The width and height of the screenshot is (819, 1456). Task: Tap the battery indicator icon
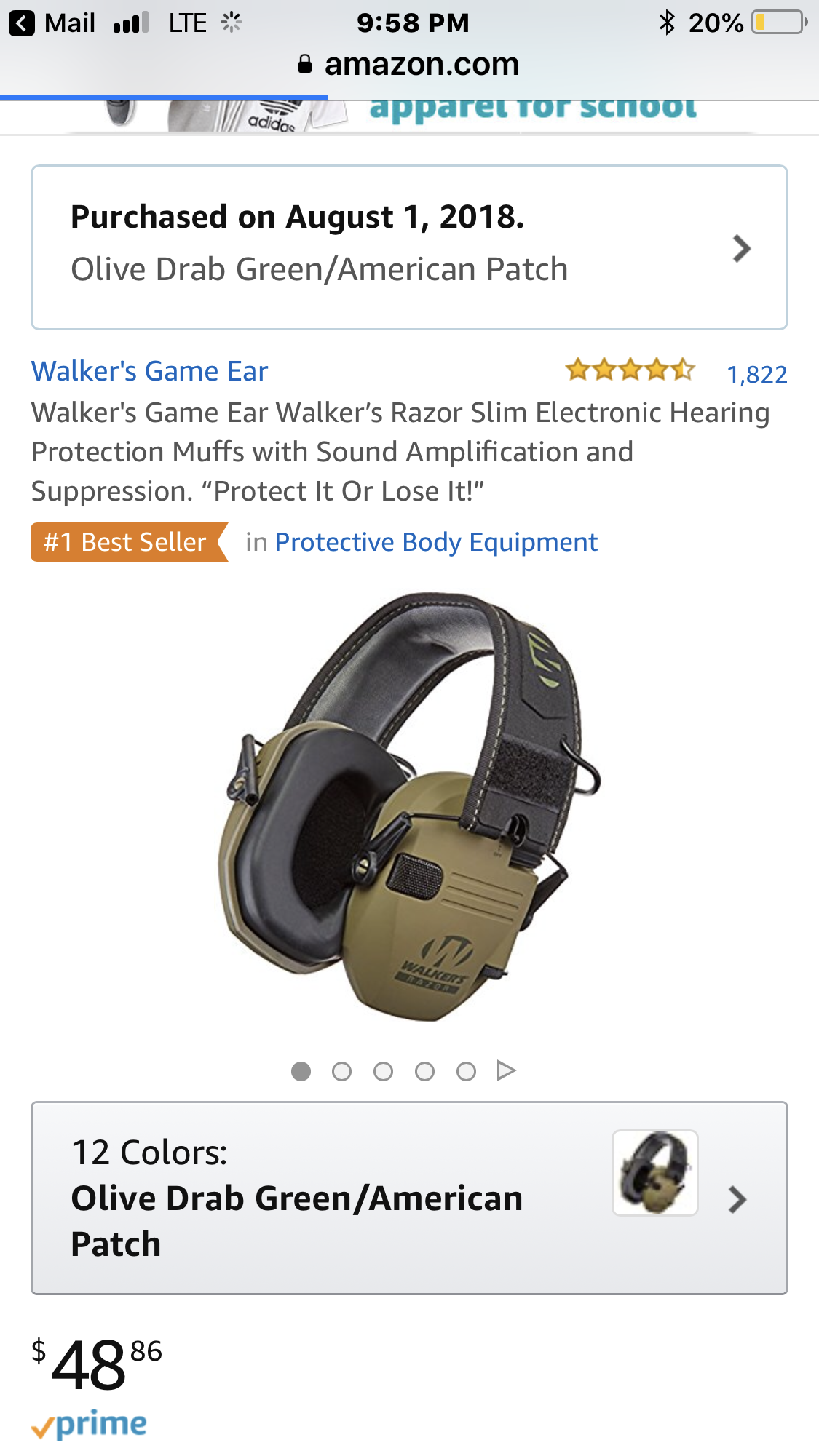pos(779,23)
